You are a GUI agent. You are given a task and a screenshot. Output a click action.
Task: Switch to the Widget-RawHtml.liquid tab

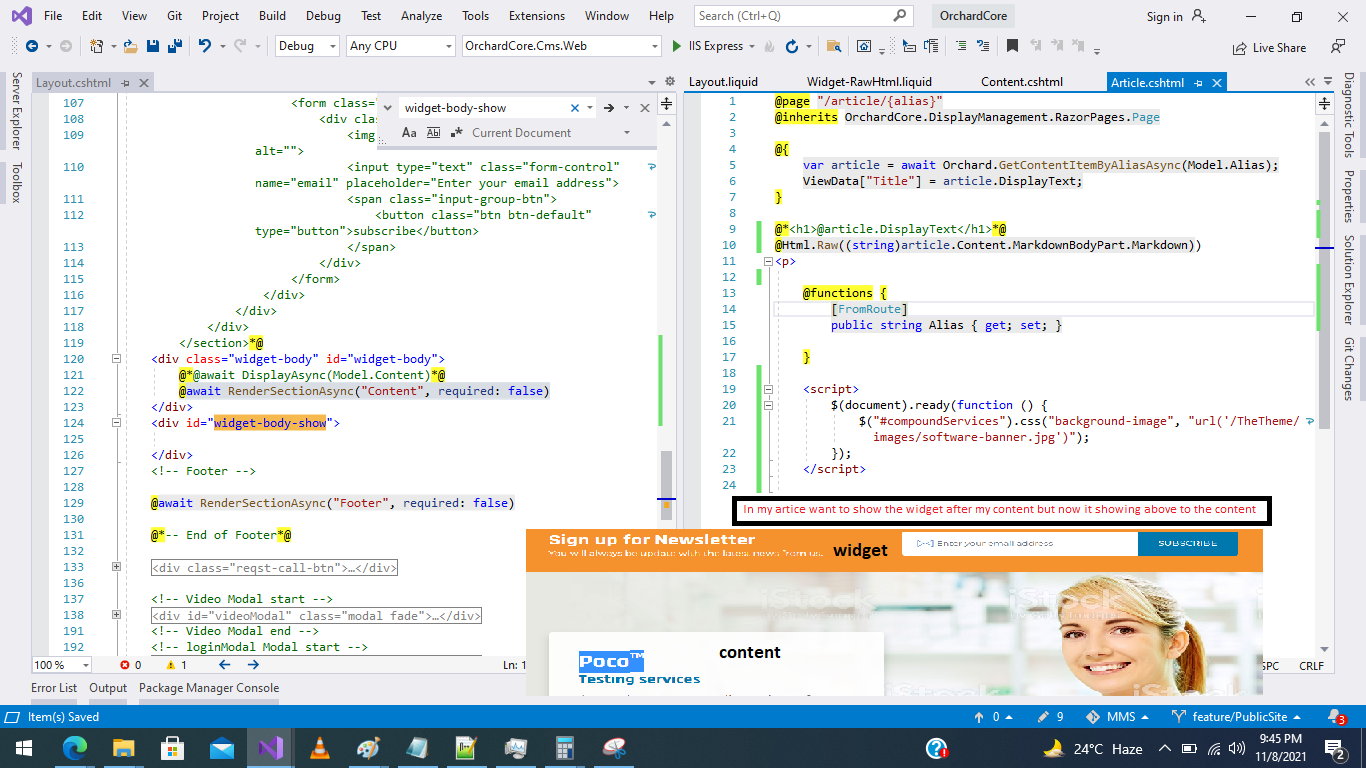click(869, 82)
